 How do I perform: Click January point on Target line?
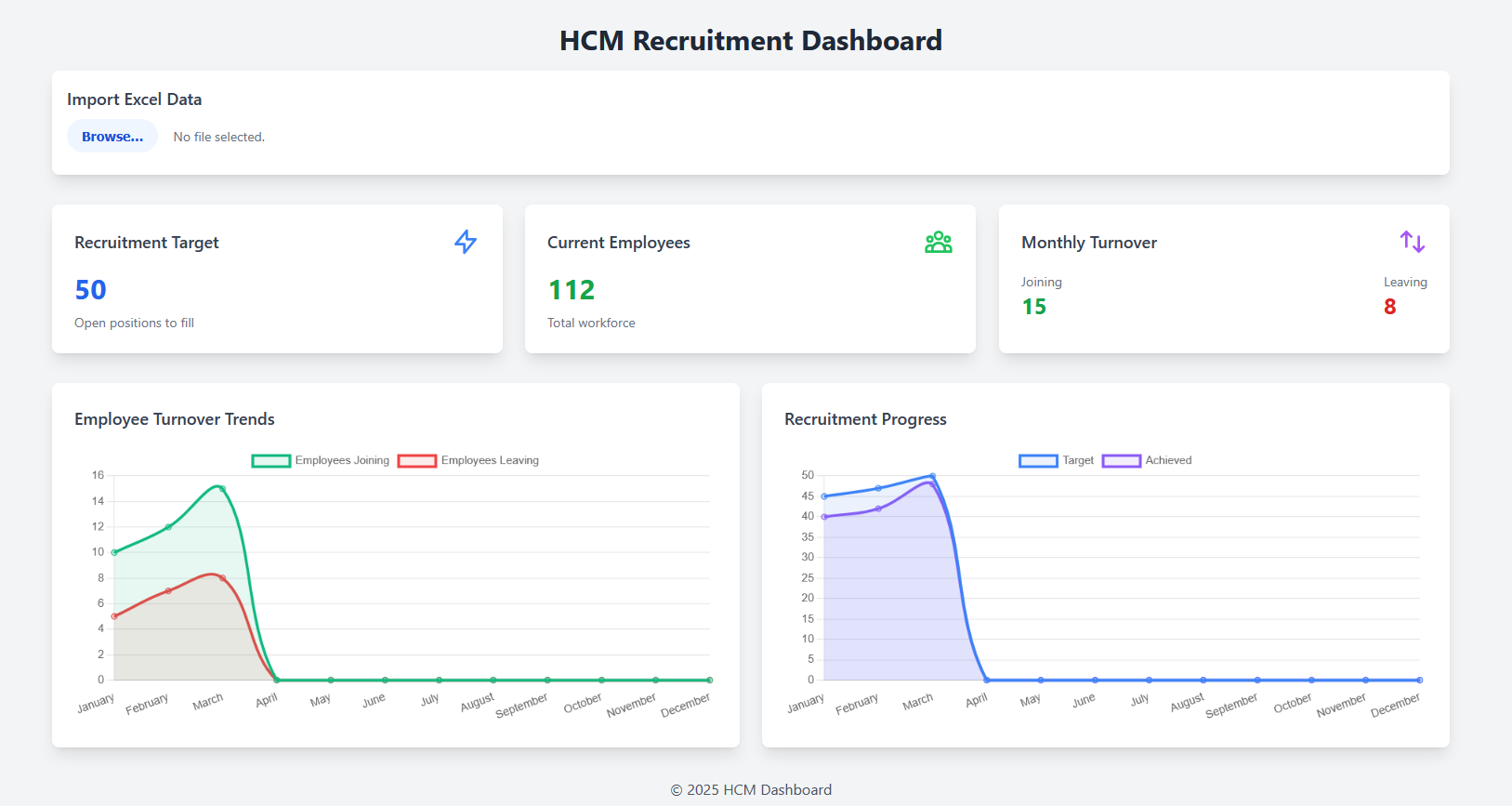[824, 496]
